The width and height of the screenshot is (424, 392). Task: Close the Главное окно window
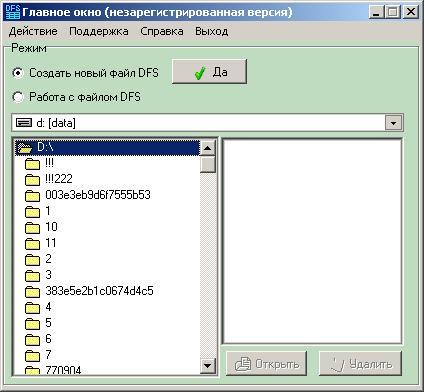(410, 12)
